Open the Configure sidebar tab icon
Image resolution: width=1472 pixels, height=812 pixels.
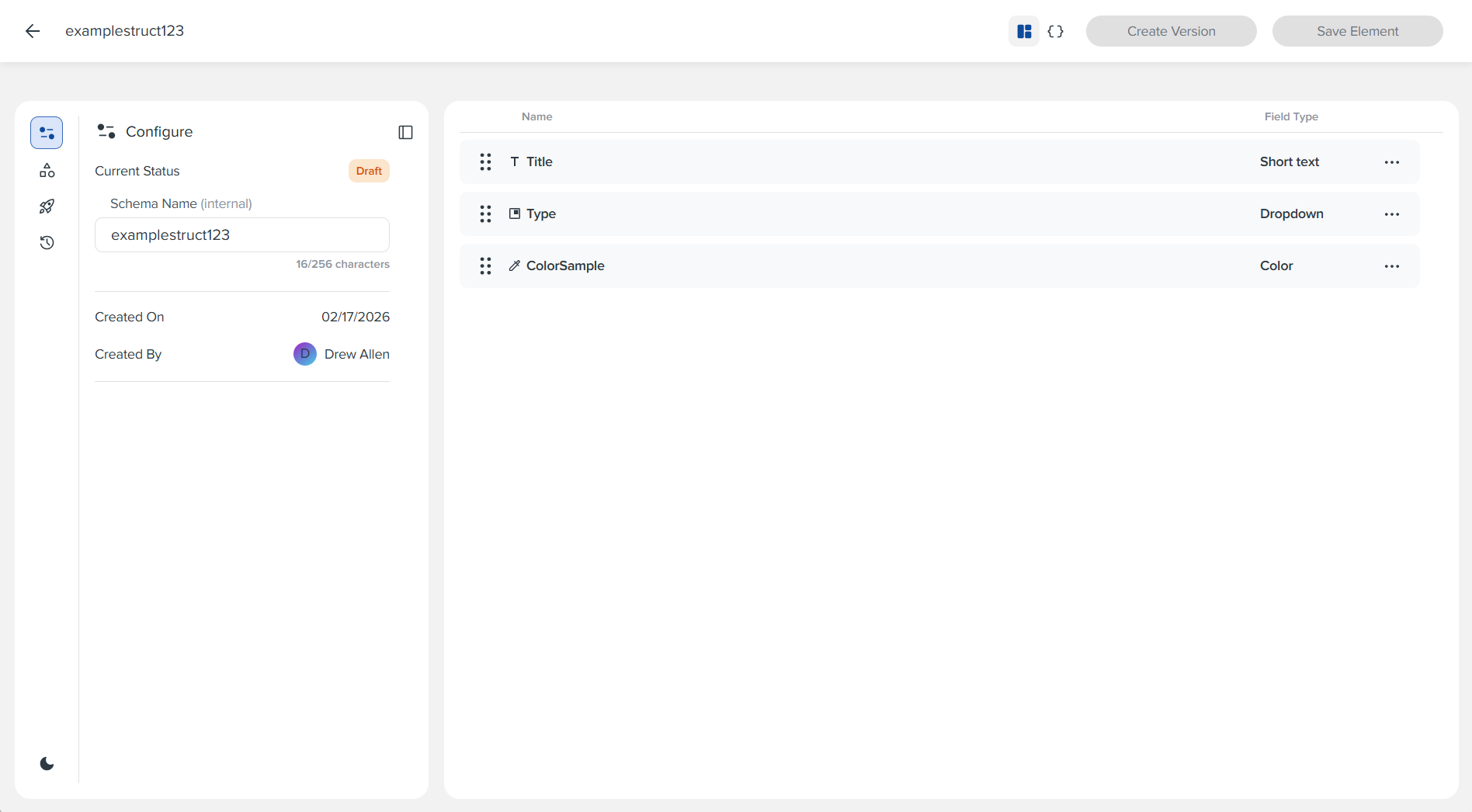(47, 133)
